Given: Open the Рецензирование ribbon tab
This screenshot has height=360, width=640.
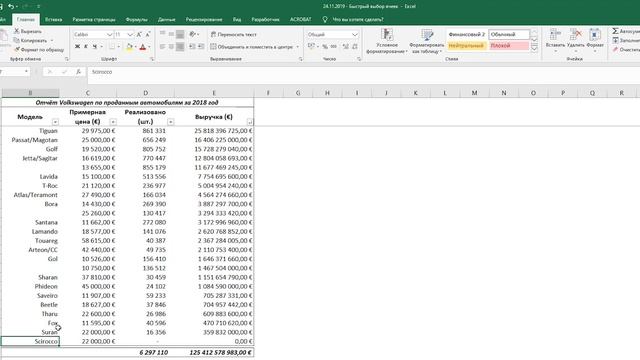Looking at the screenshot, I should [204, 19].
